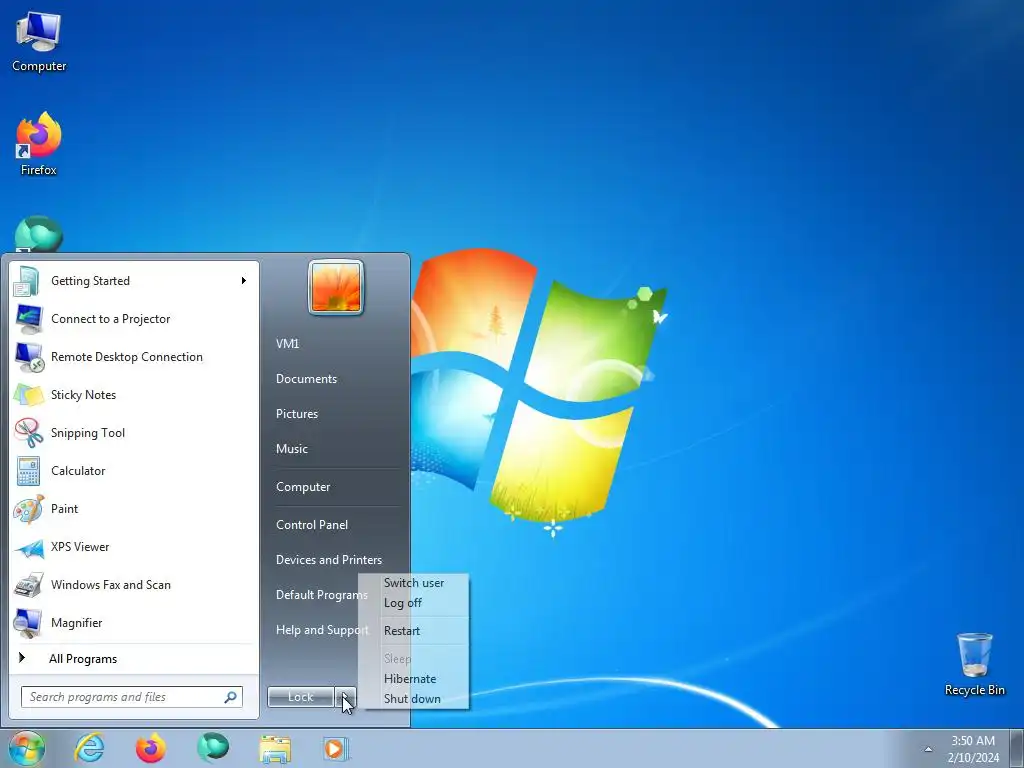Expand All Programs list
The height and width of the screenshot is (768, 1024).
click(x=83, y=659)
